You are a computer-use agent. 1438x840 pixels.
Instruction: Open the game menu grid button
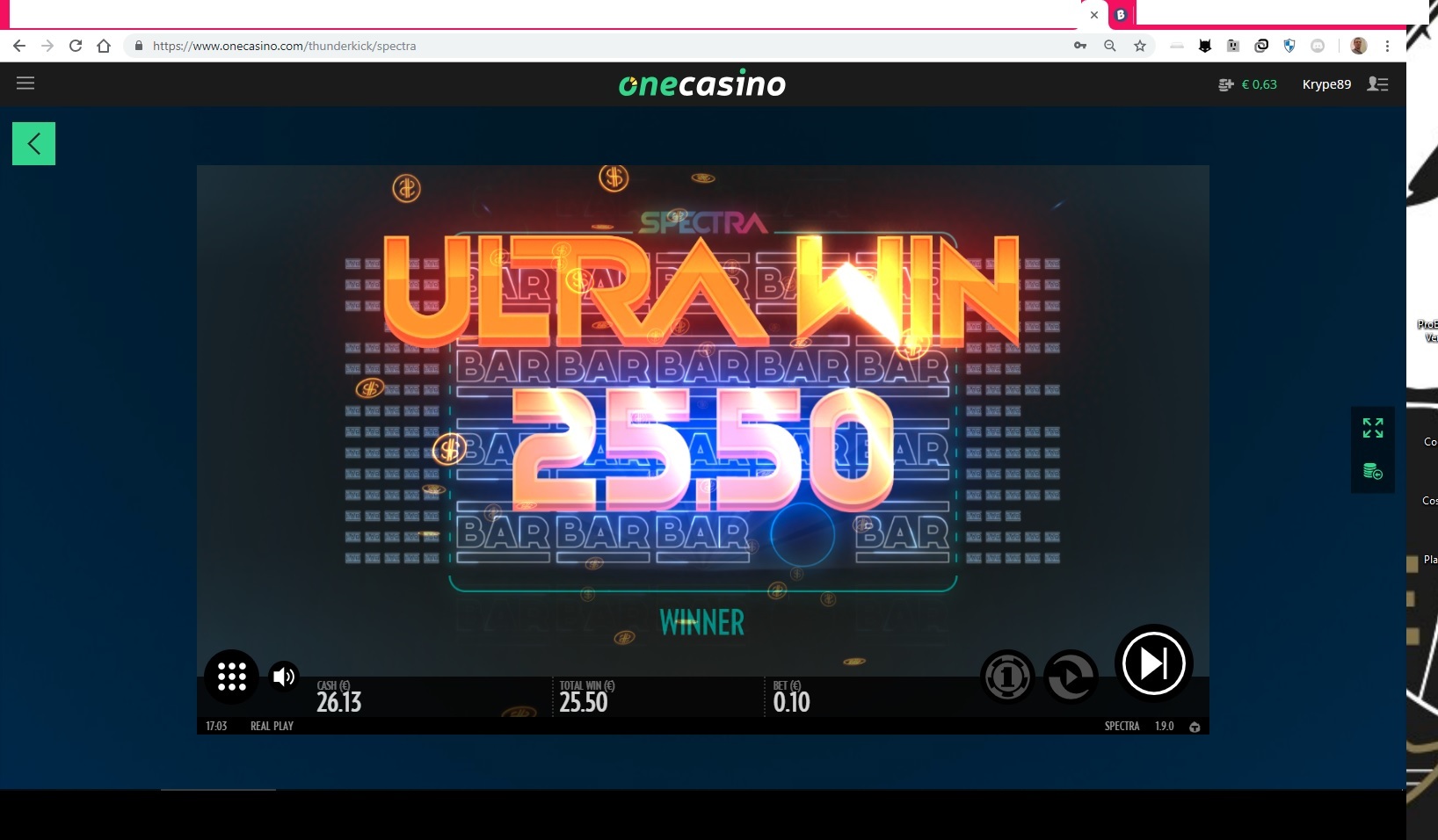coord(232,677)
